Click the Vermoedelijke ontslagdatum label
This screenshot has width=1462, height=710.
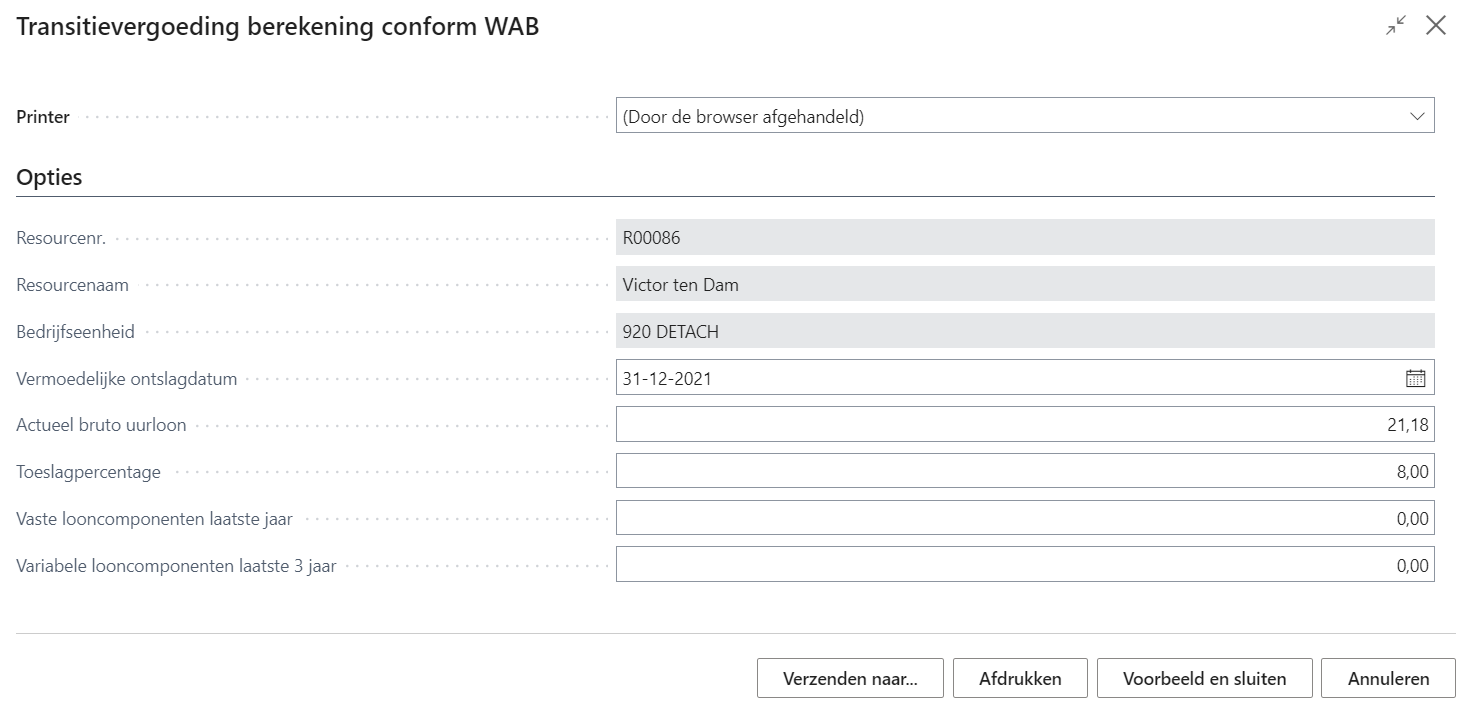tap(127, 379)
